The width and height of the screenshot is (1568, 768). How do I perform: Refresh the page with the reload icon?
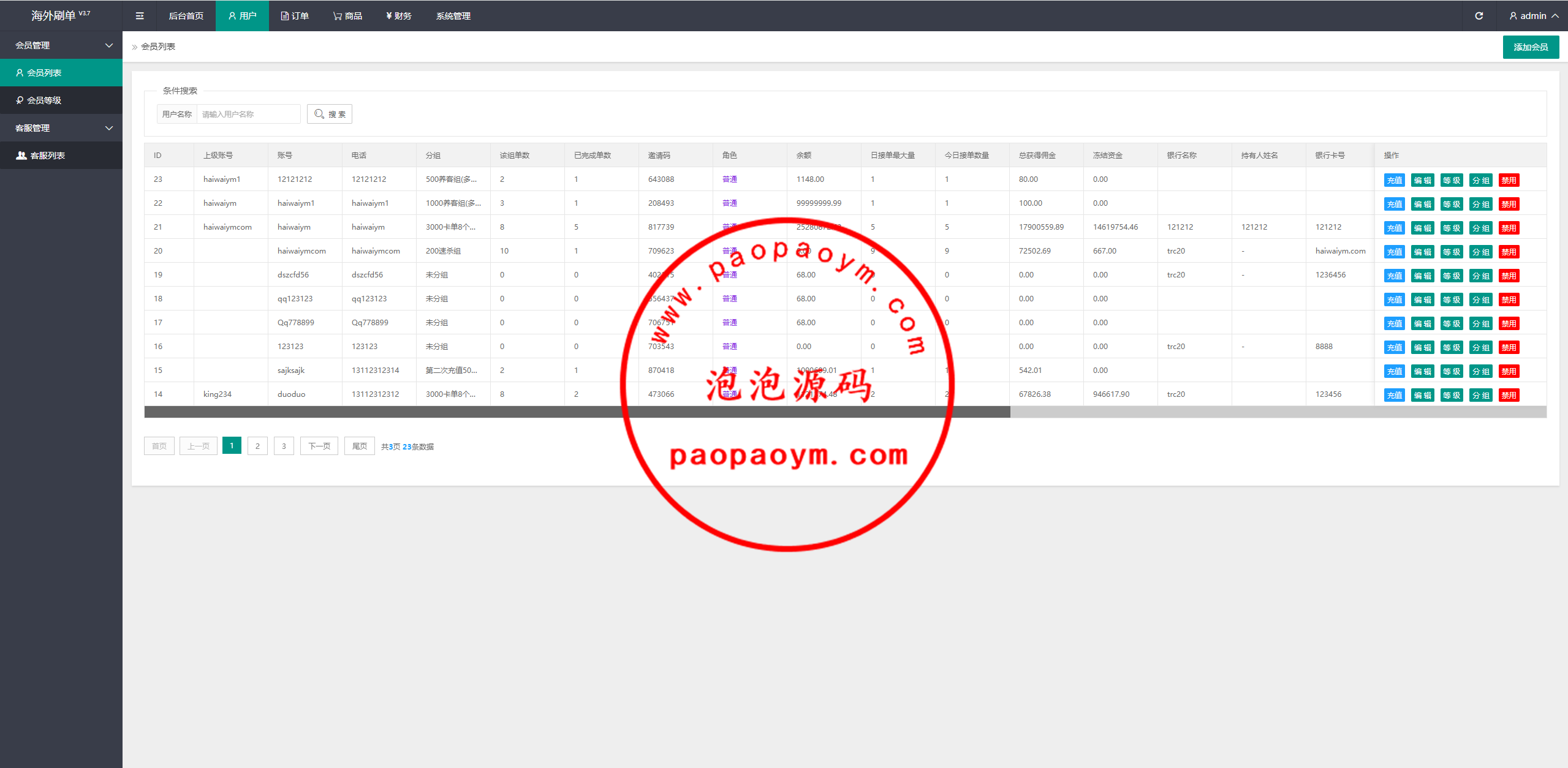click(x=1479, y=16)
